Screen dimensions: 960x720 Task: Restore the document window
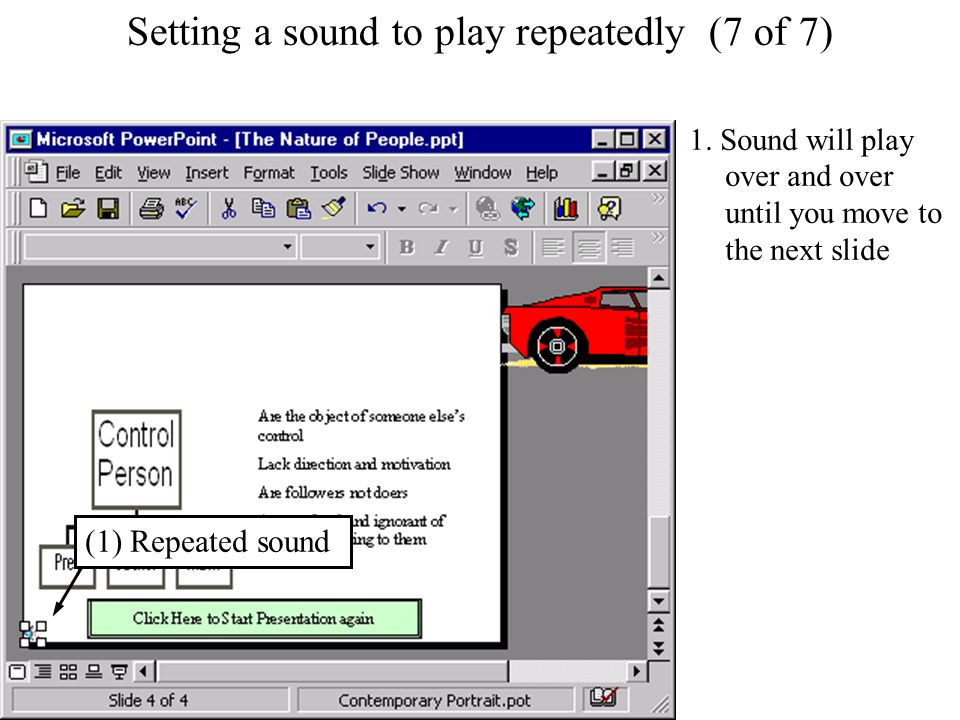click(x=628, y=171)
